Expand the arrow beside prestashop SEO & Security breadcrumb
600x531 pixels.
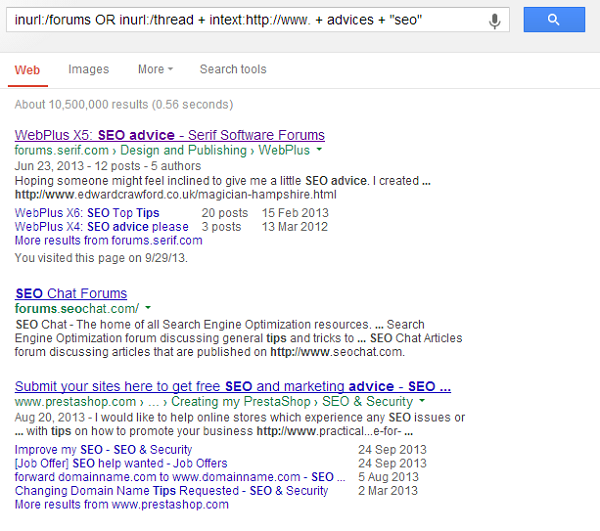coord(422,401)
